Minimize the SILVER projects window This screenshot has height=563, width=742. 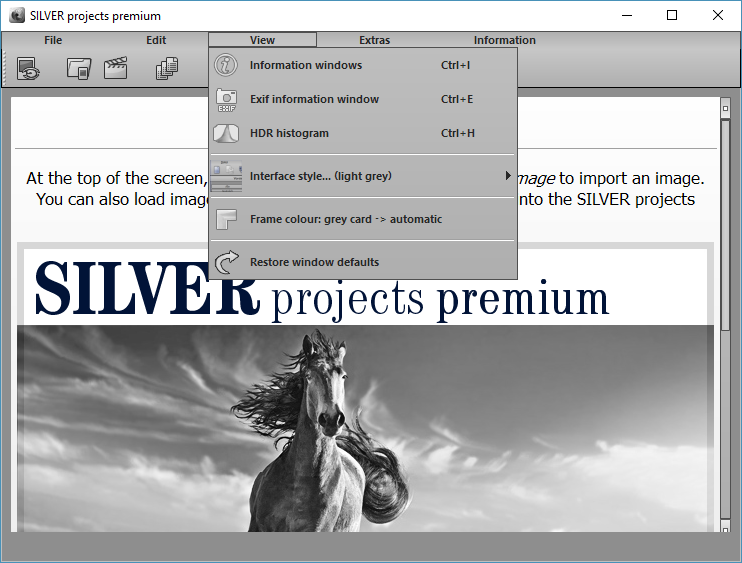tap(627, 15)
